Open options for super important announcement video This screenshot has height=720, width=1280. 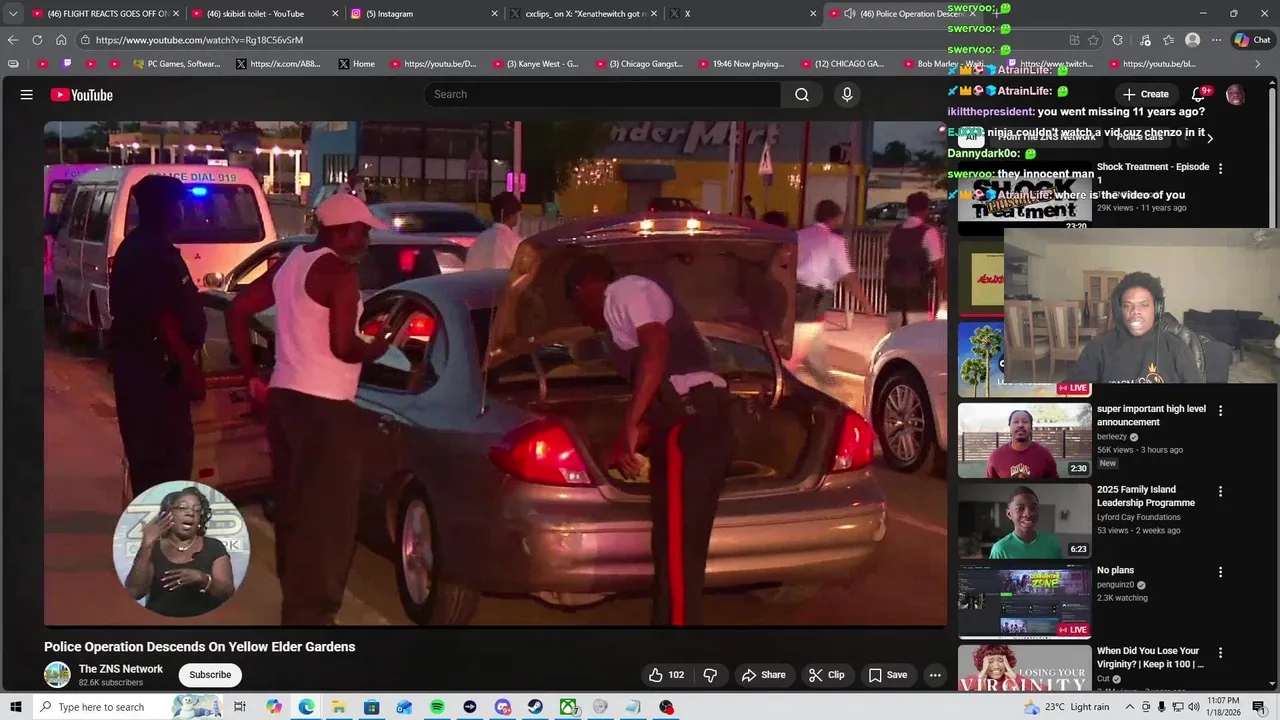[x=1220, y=410]
